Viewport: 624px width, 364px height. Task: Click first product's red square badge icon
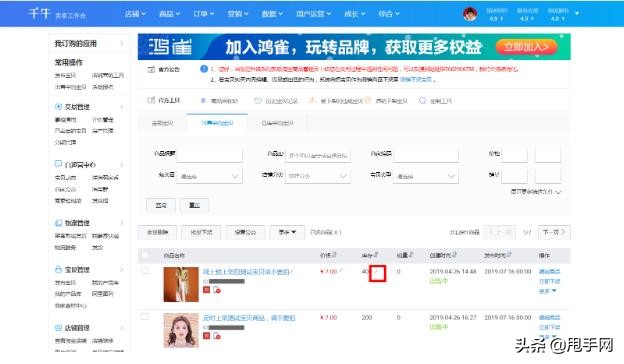tap(206, 290)
